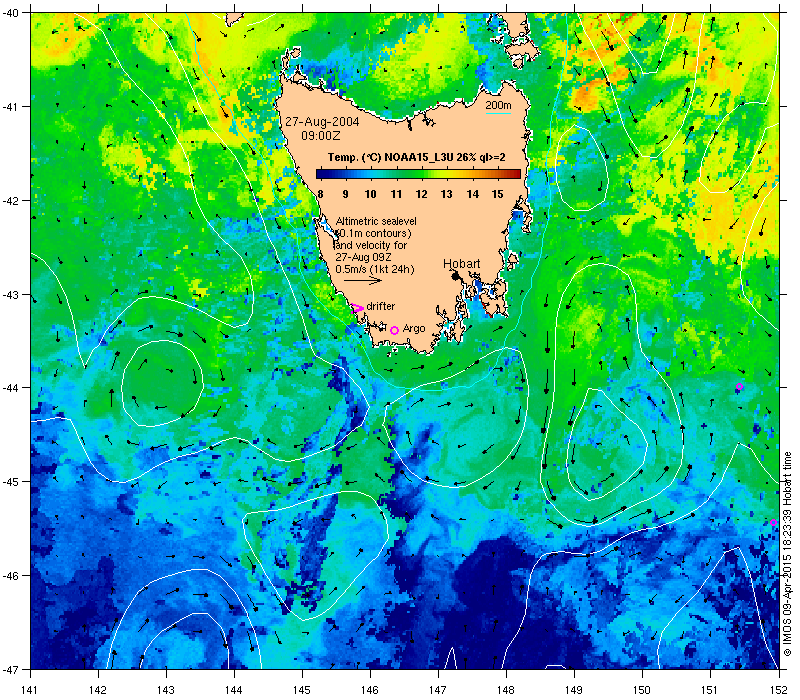
Task: Click the IMOS copyright timestamp text
Action: (x=787, y=554)
